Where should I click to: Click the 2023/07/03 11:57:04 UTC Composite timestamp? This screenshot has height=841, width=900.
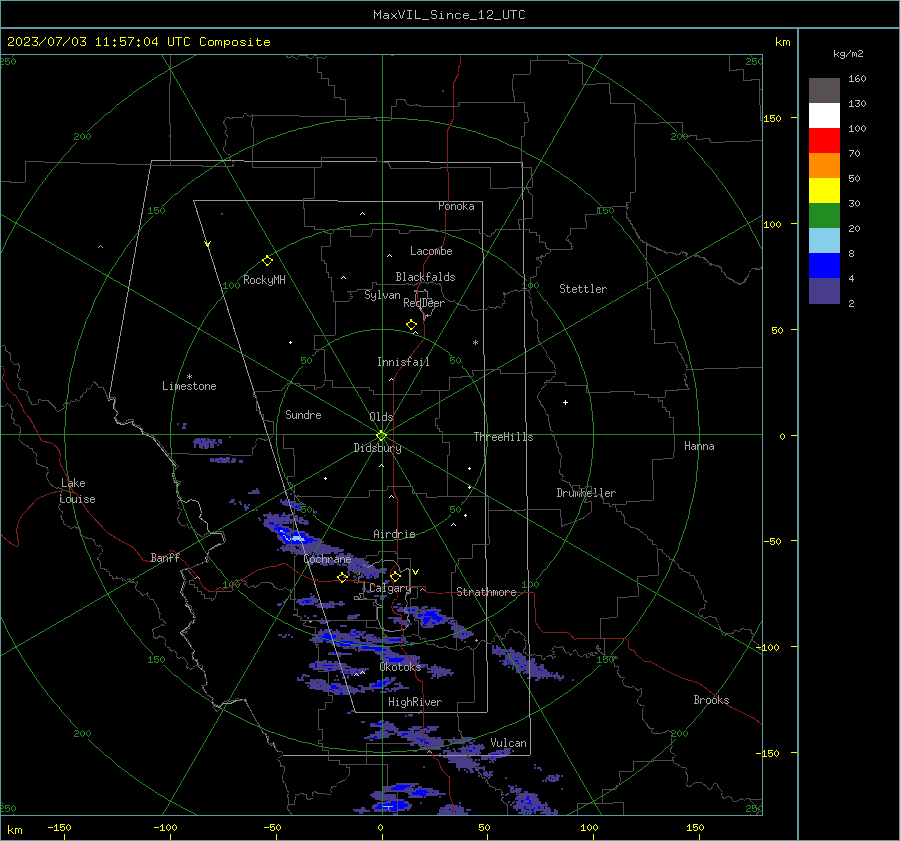(138, 42)
